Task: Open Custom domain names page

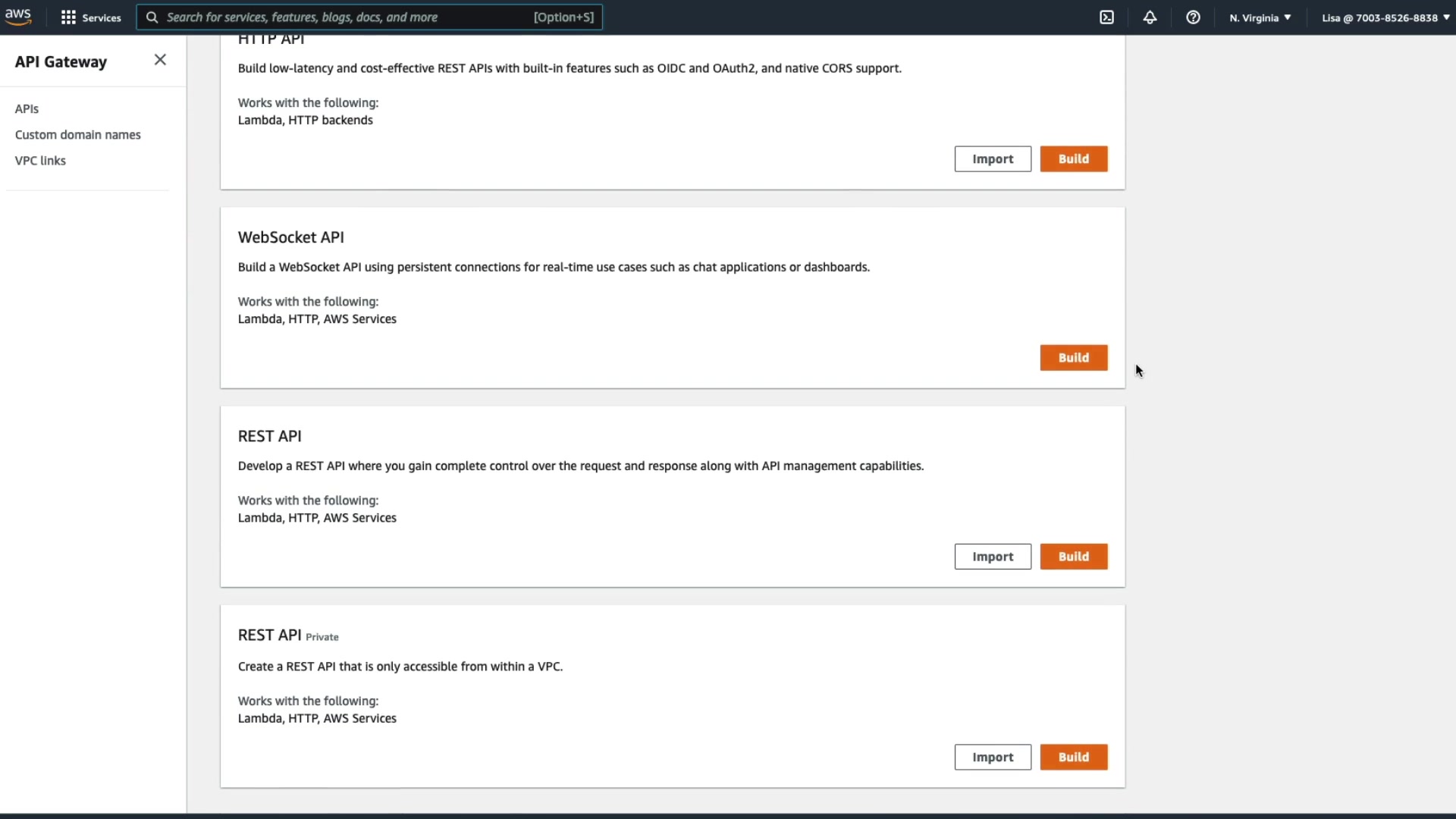Action: [78, 134]
